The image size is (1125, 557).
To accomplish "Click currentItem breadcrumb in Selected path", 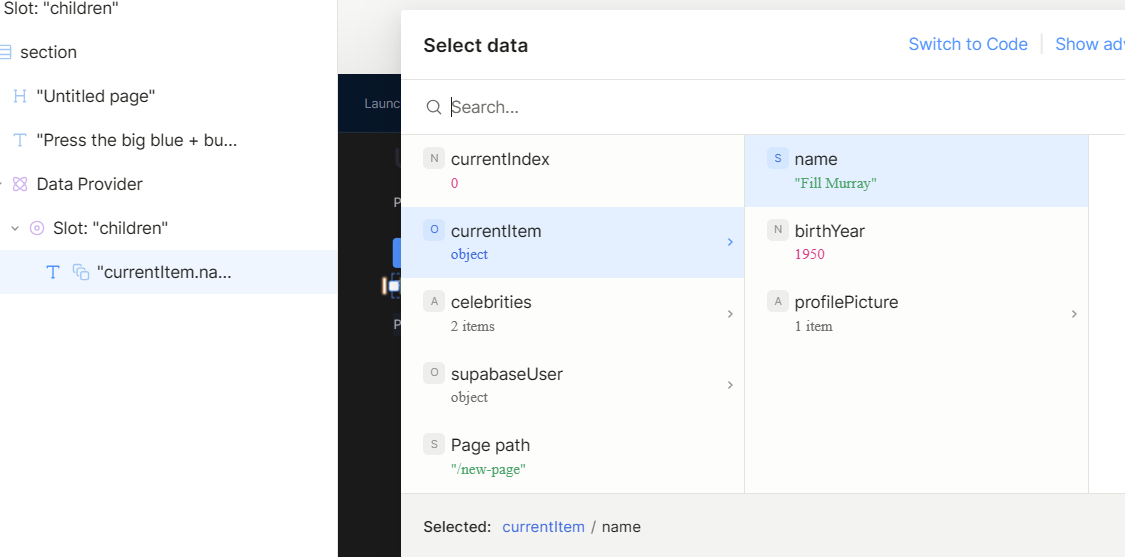I will click(543, 527).
